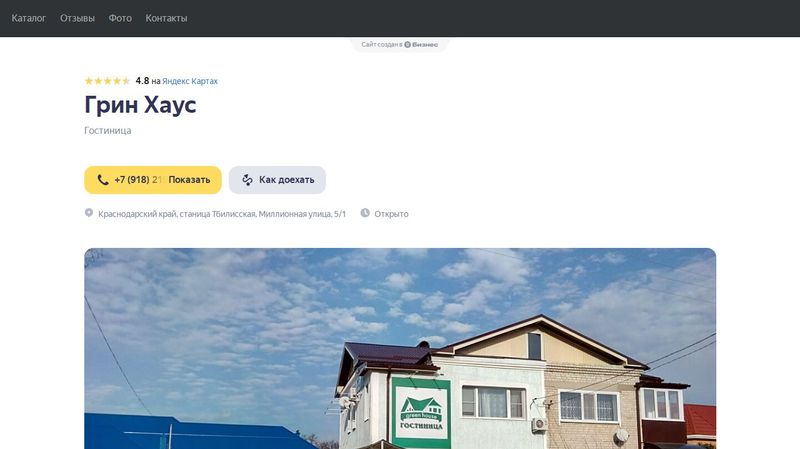Open Как доехать directions button
Image resolution: width=800 pixels, height=449 pixels.
(277, 180)
